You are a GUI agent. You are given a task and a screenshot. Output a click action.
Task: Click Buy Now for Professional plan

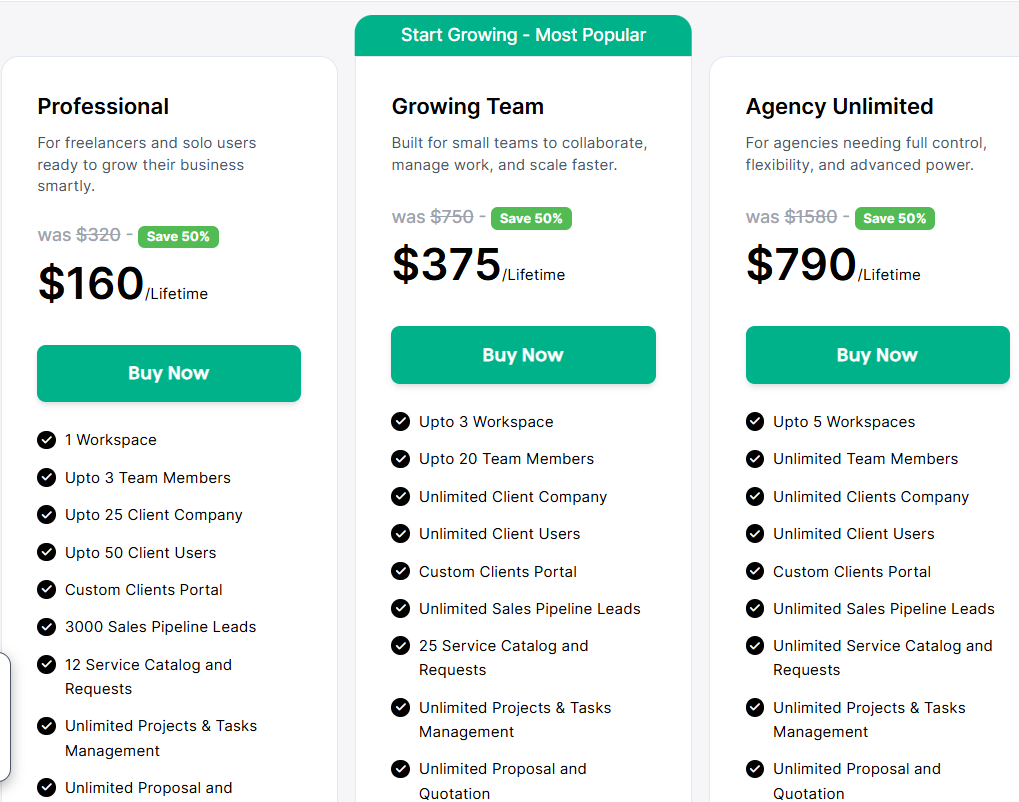[168, 373]
